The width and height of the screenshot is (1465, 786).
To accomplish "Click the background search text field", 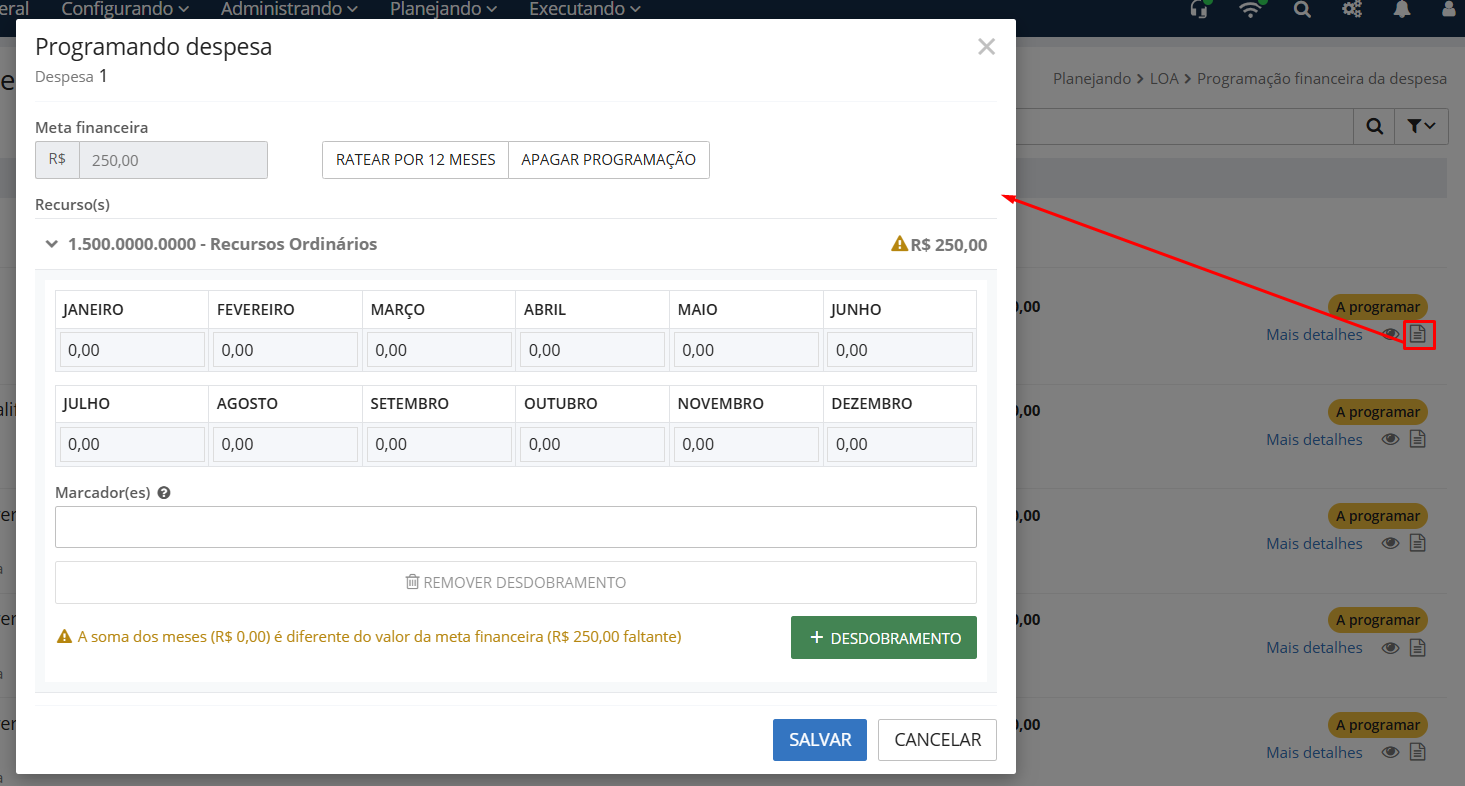I will pos(1185,126).
